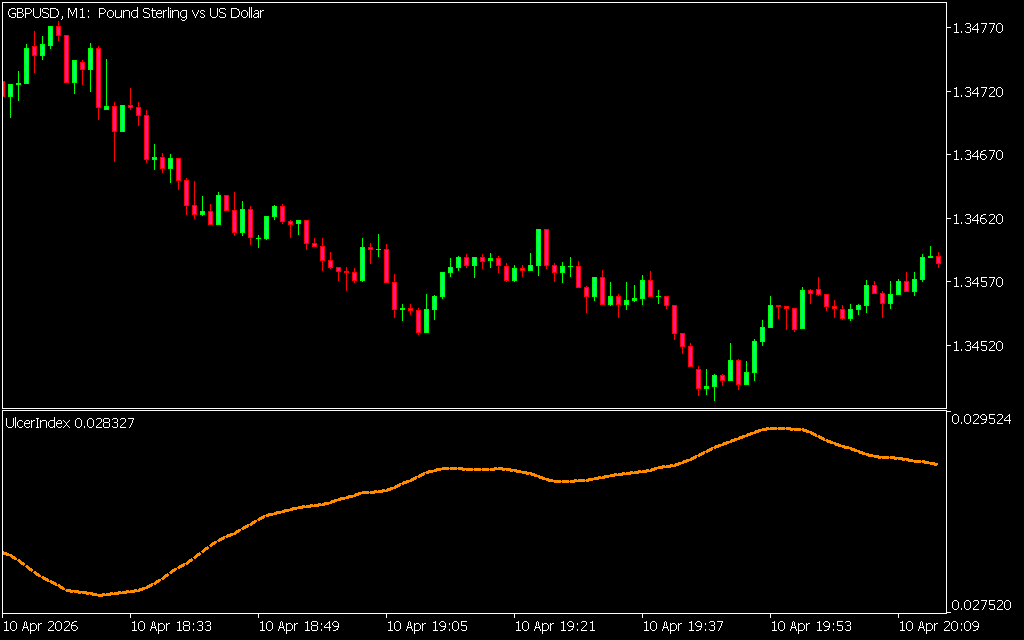Click the 10 Apr 18:33 time marker
1024x640 pixels.
[170, 627]
